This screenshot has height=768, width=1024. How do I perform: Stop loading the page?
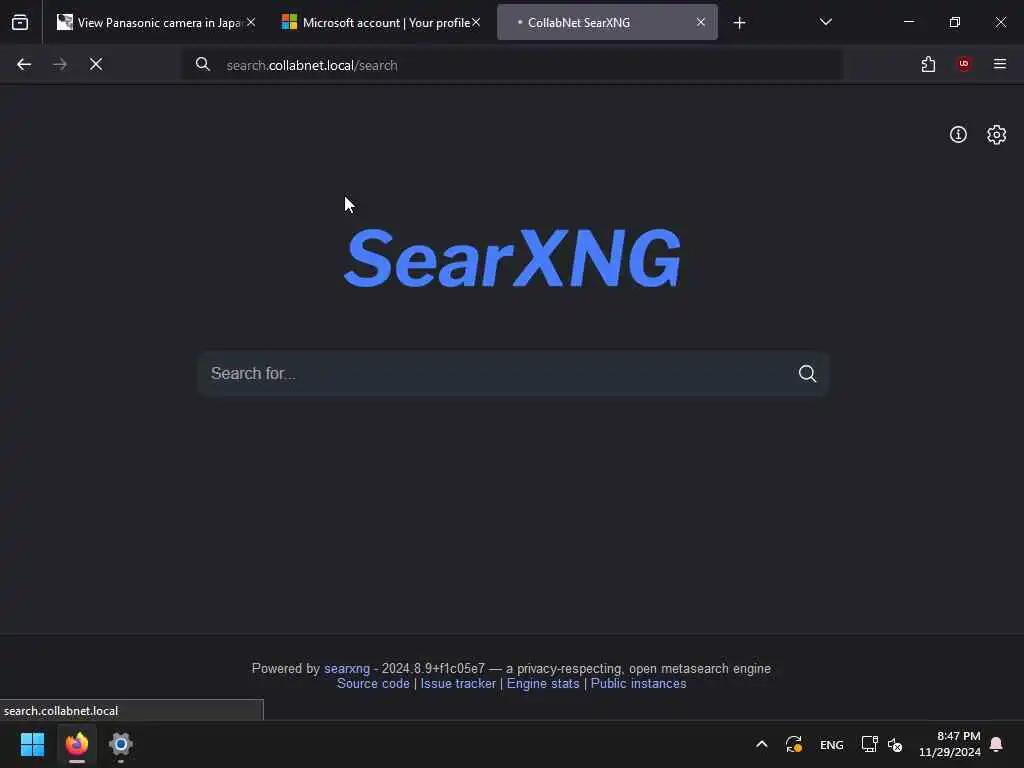coord(96,64)
